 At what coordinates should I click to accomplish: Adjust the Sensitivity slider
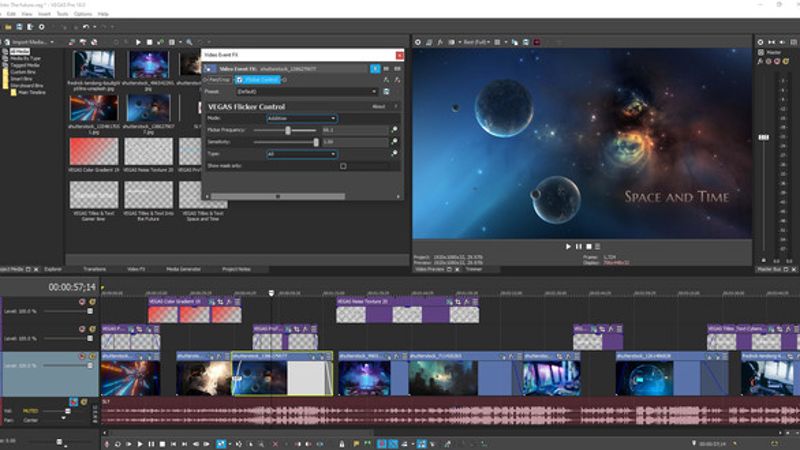(x=316, y=142)
